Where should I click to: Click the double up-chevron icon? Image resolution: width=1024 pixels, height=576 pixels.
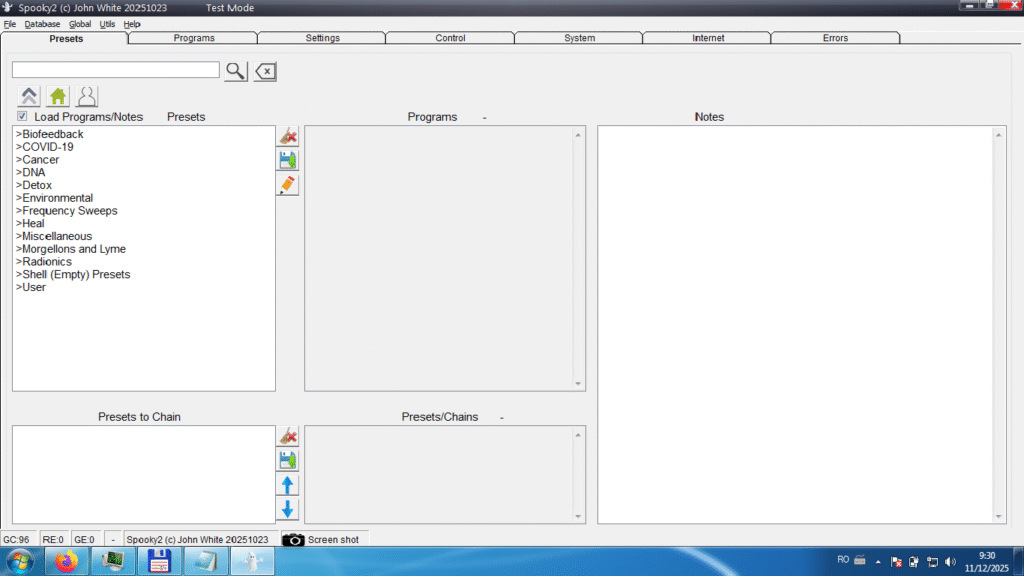click(x=29, y=97)
